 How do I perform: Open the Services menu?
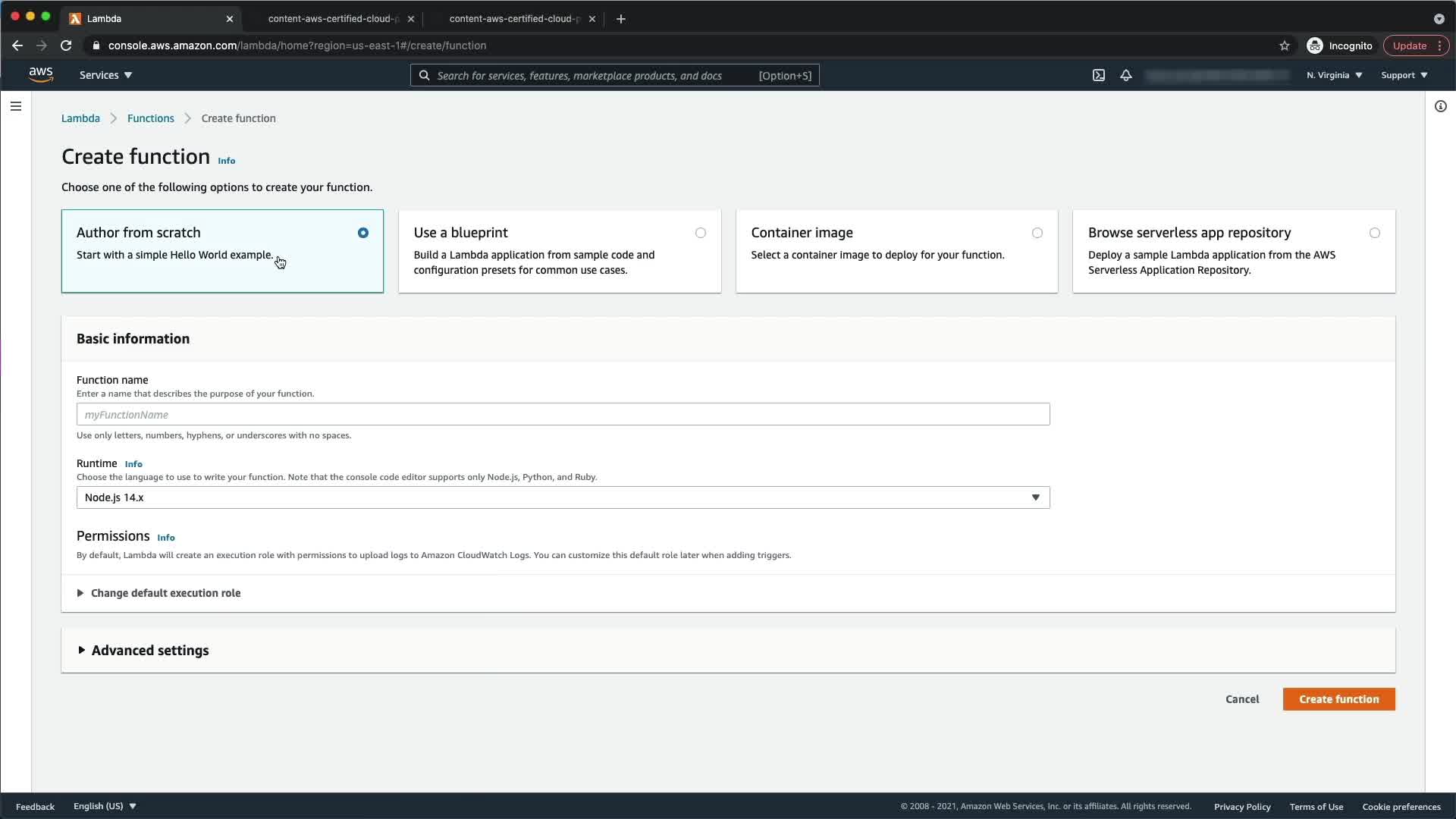tap(105, 75)
